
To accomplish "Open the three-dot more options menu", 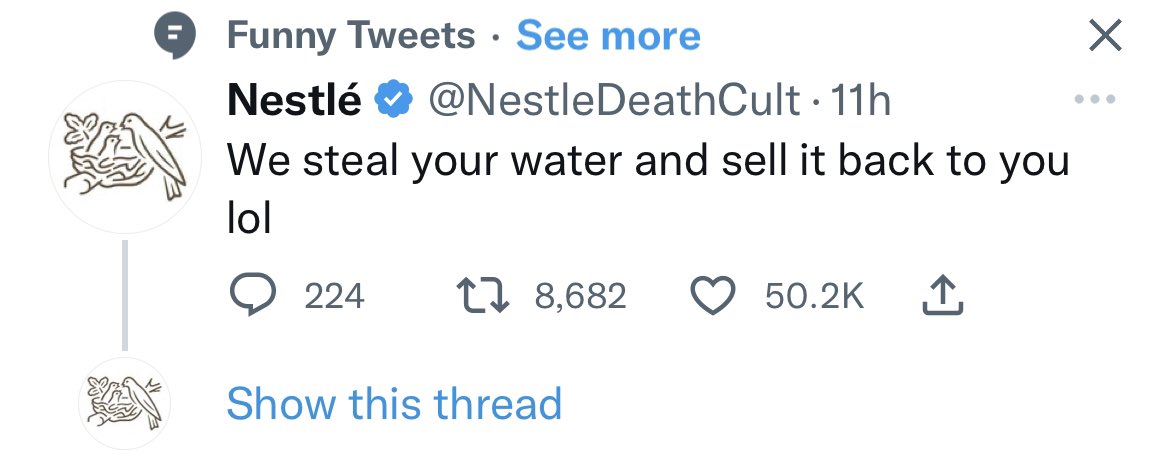I will point(1095,98).
